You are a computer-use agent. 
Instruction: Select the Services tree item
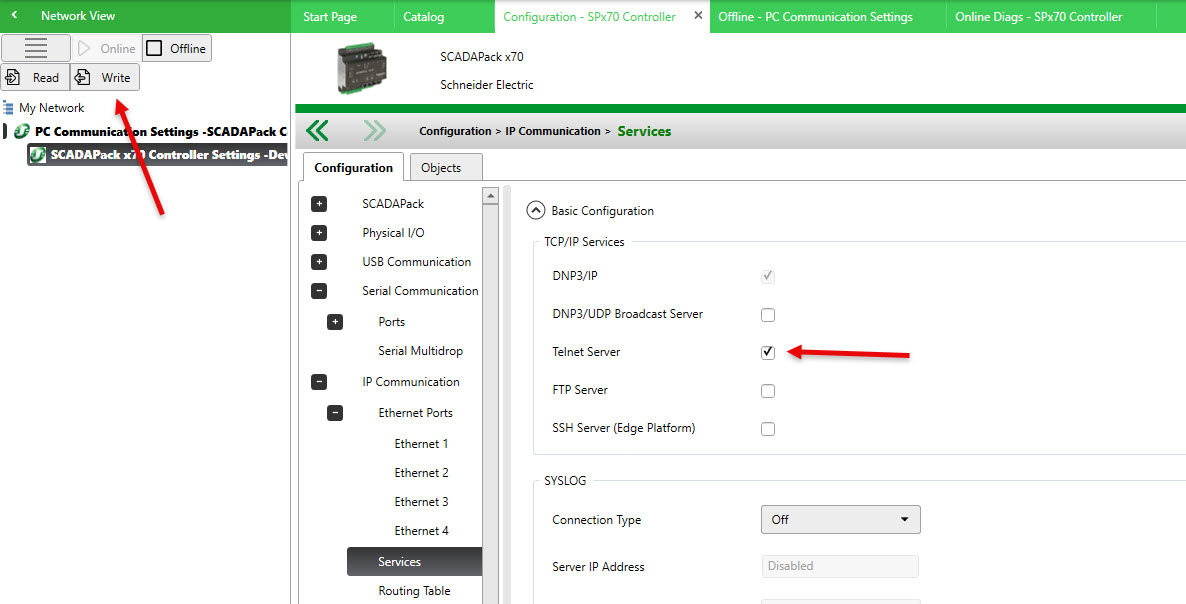click(x=414, y=562)
